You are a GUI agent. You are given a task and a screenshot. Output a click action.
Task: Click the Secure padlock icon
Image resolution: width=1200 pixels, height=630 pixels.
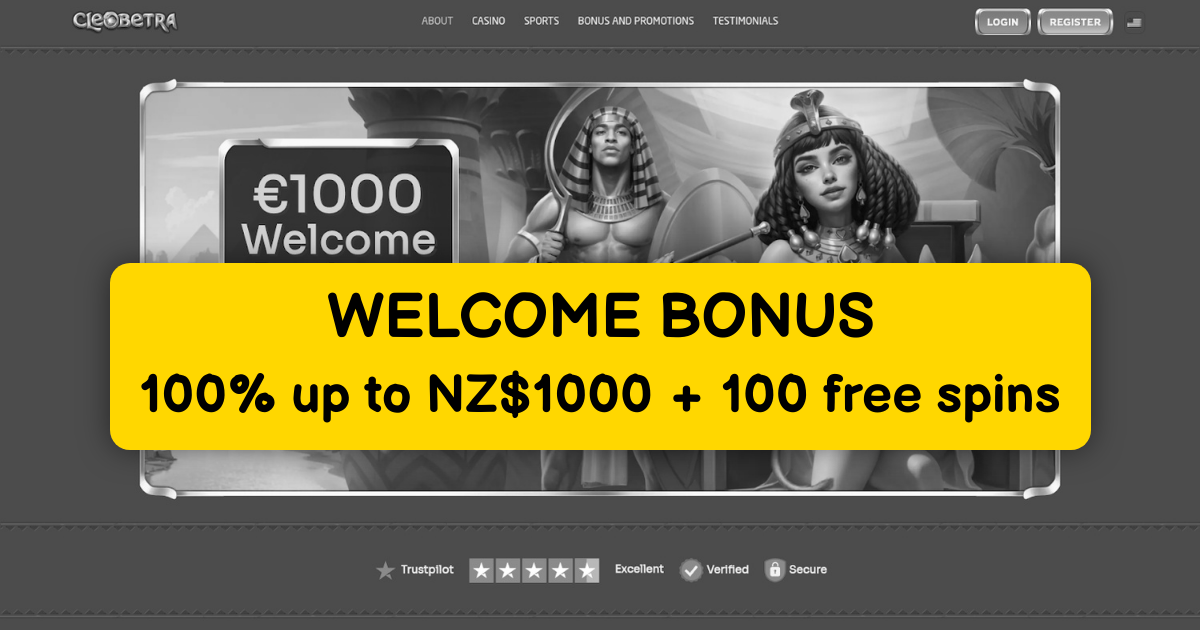(774, 570)
